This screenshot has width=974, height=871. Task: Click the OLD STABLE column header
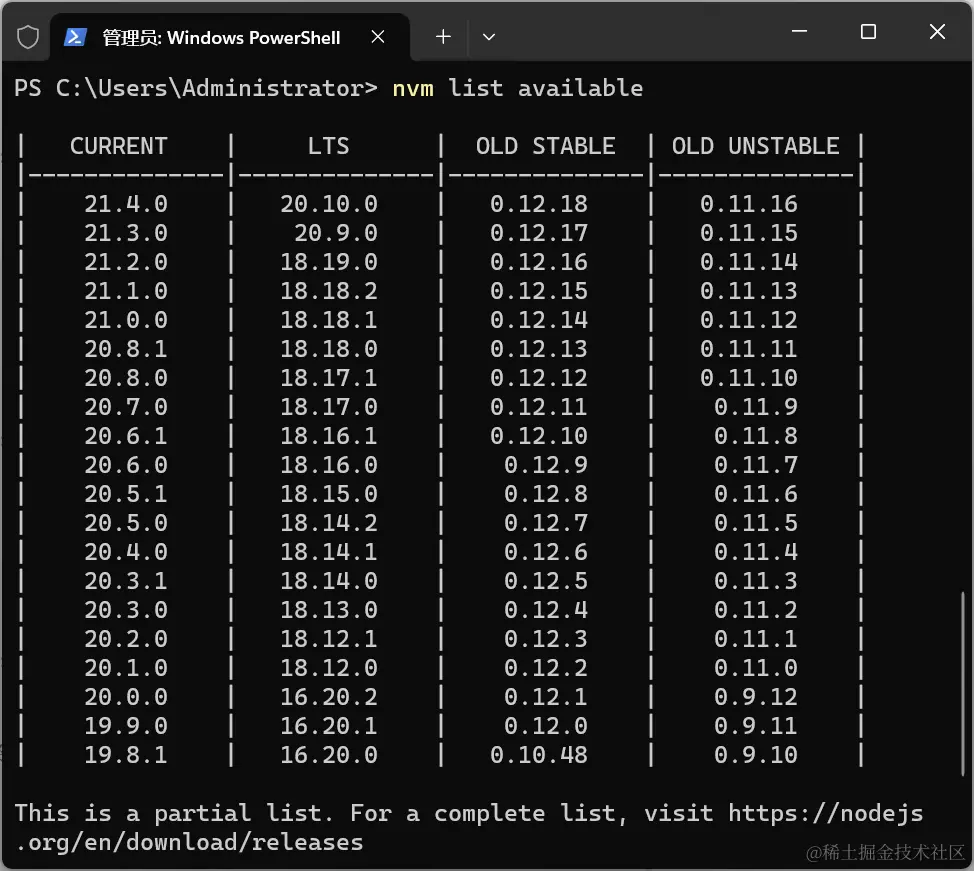pyautogui.click(x=545, y=146)
